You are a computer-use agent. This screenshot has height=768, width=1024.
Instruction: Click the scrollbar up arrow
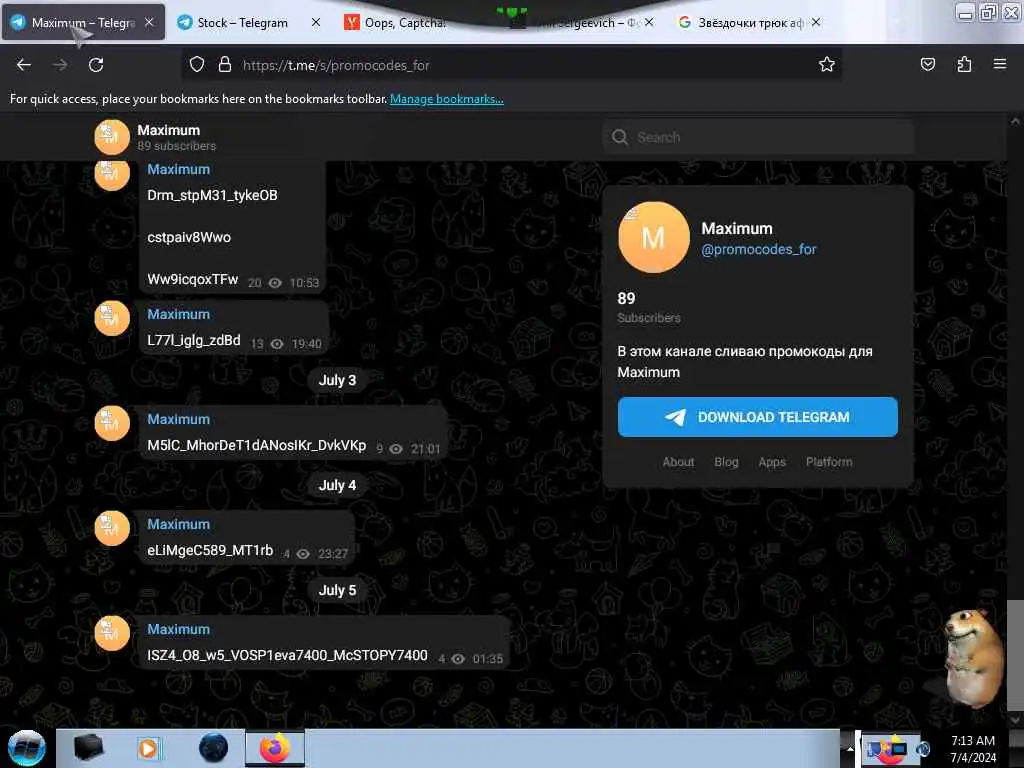tap(1015, 121)
